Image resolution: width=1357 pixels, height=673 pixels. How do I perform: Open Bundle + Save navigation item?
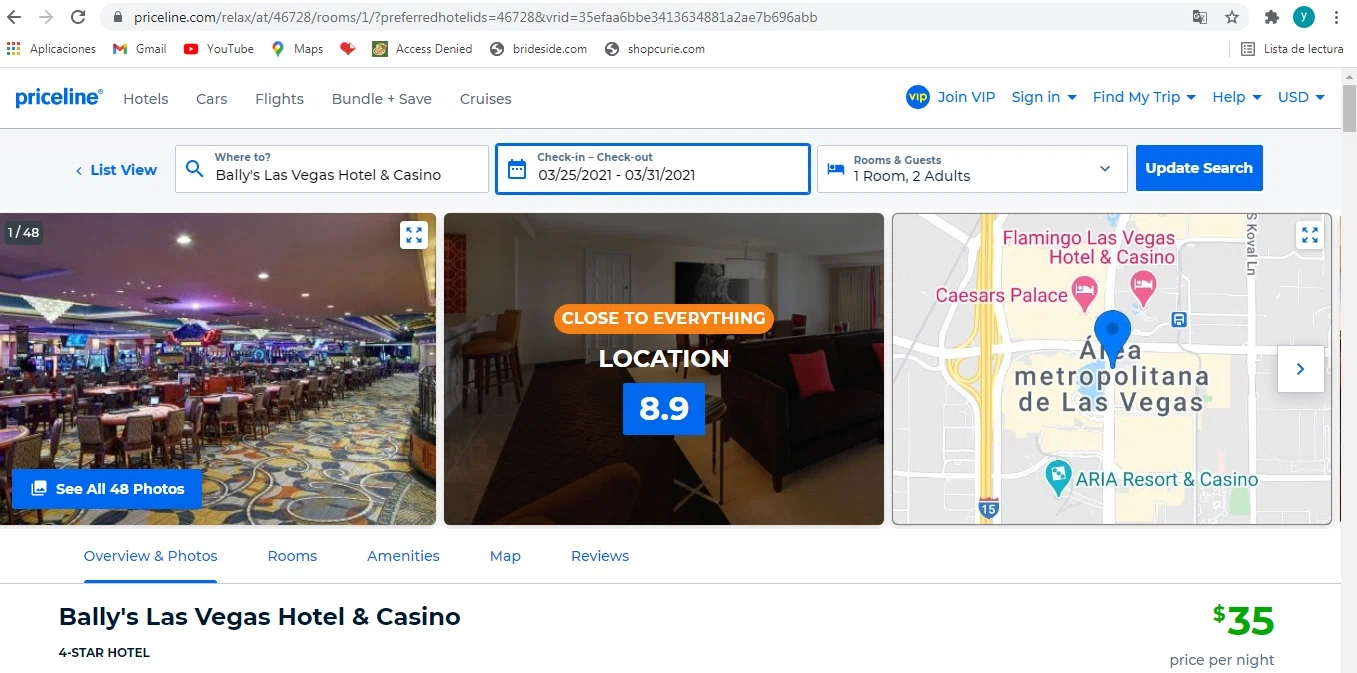pyautogui.click(x=382, y=99)
